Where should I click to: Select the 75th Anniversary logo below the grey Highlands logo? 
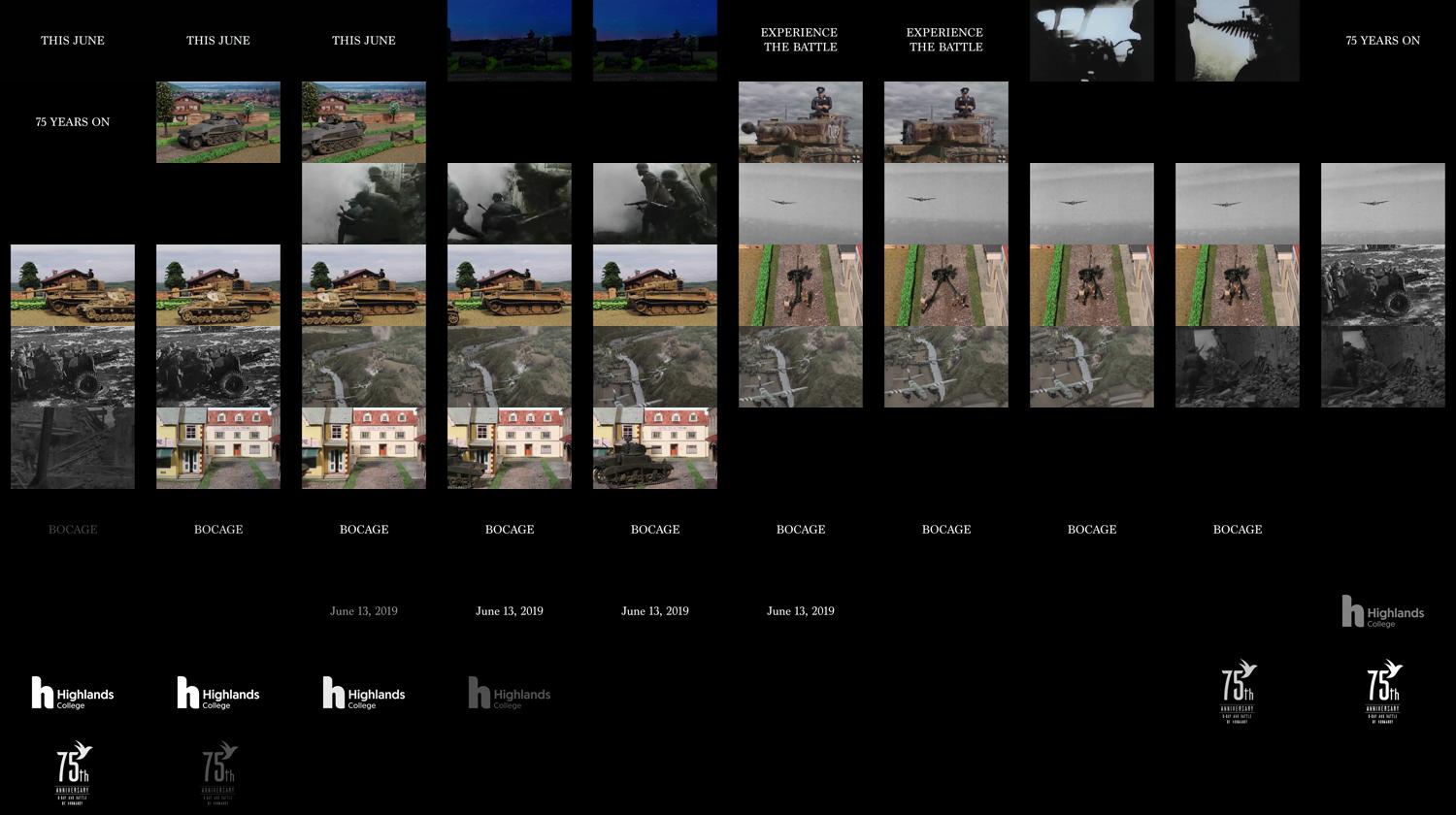(1383, 692)
